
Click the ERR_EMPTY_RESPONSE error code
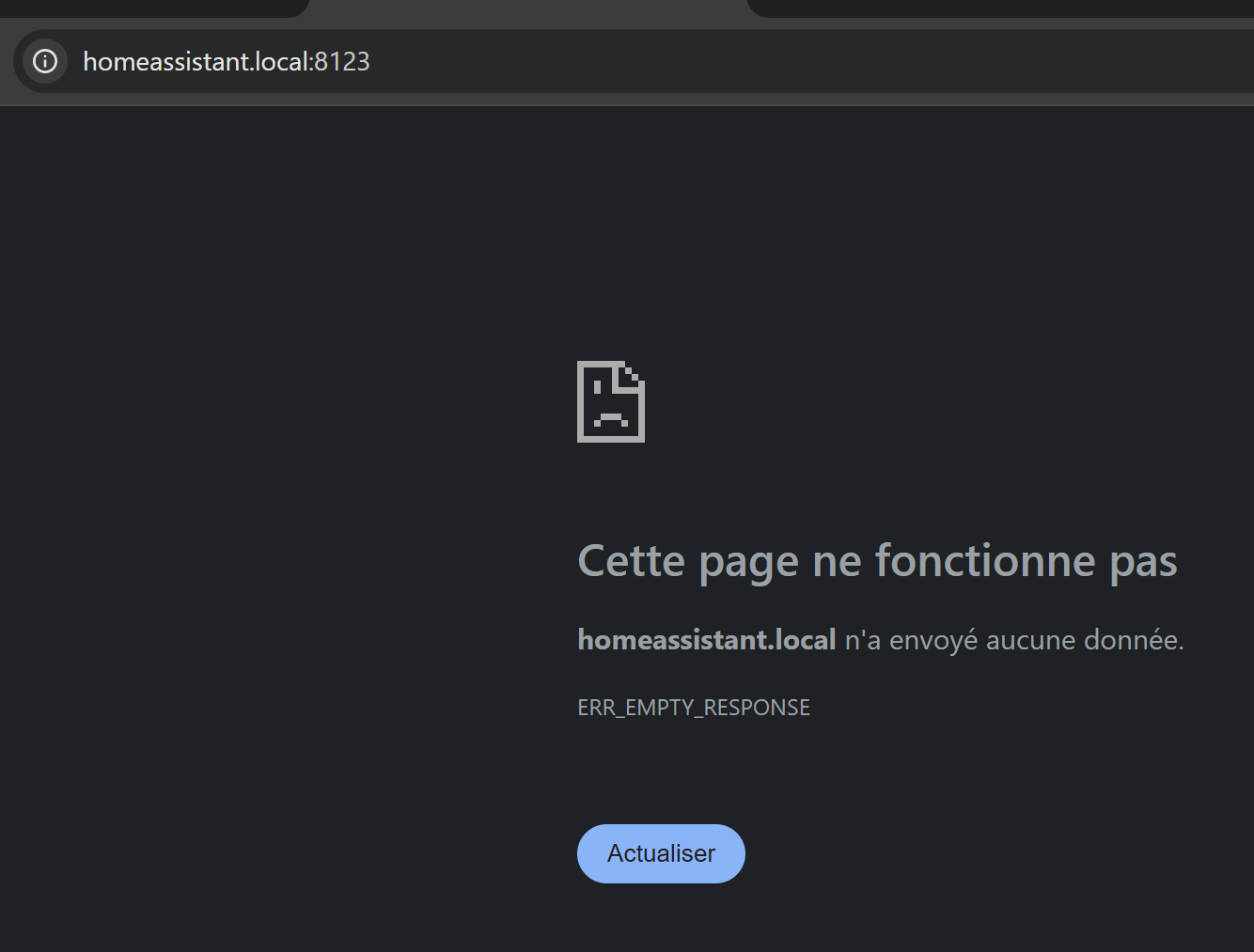693,708
